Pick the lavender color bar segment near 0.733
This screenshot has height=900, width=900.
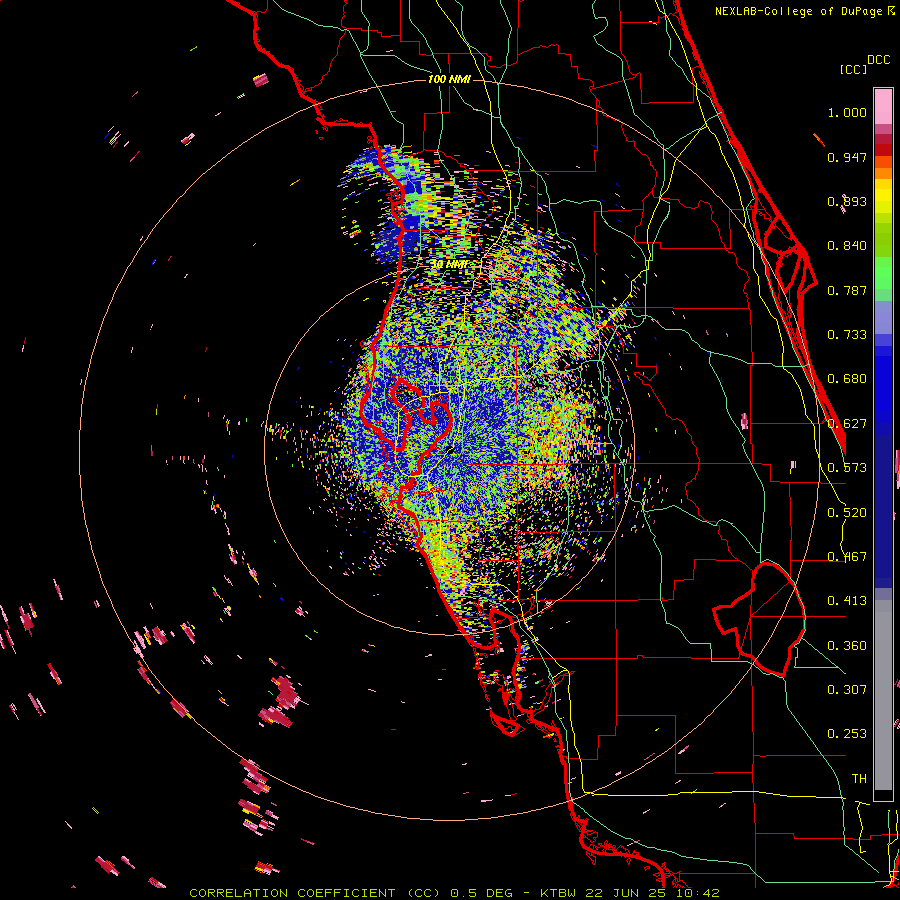(883, 317)
